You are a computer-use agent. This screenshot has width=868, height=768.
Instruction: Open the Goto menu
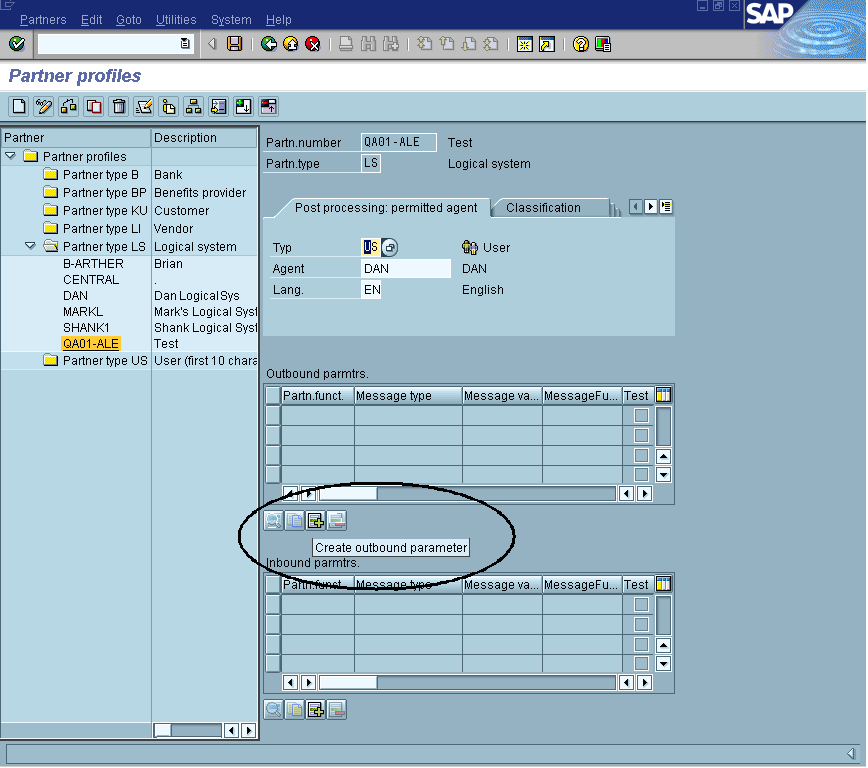(x=129, y=19)
